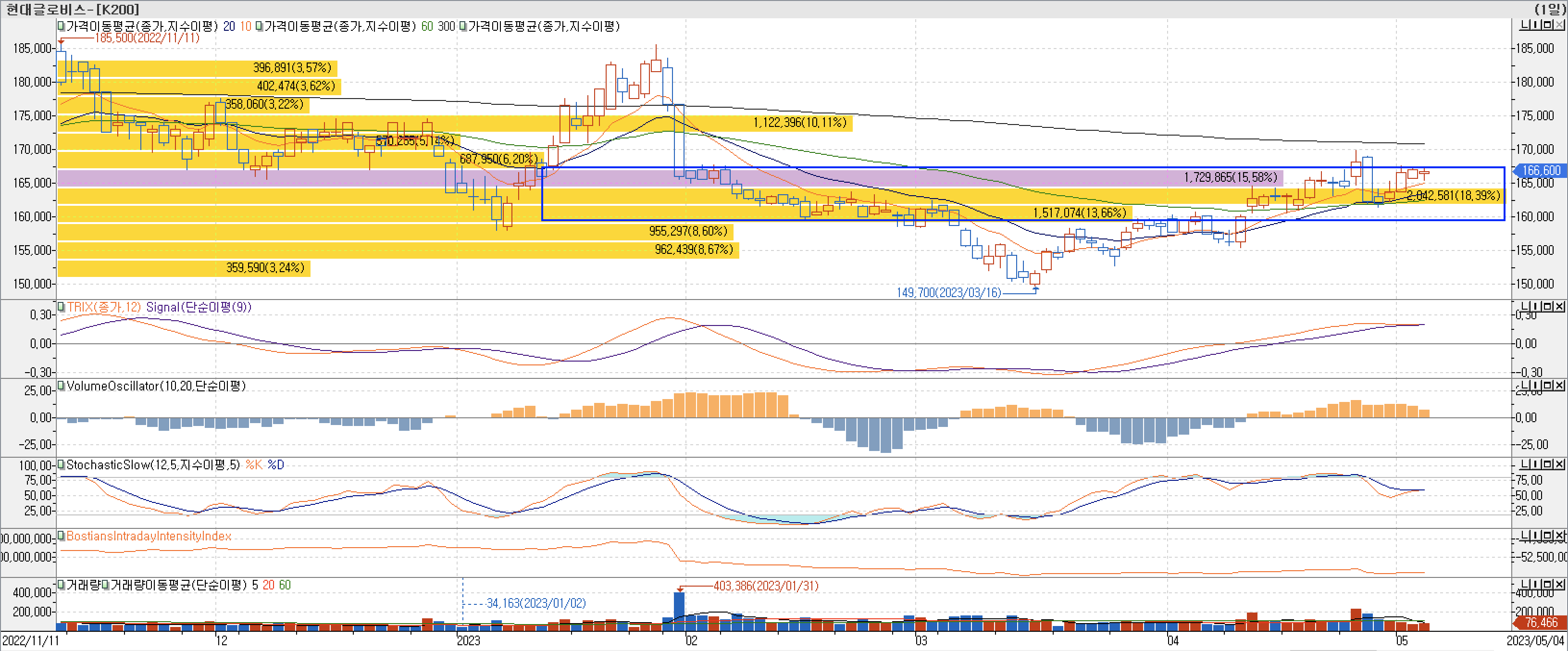Toggle the TRIX indicator green marker box

point(61,307)
